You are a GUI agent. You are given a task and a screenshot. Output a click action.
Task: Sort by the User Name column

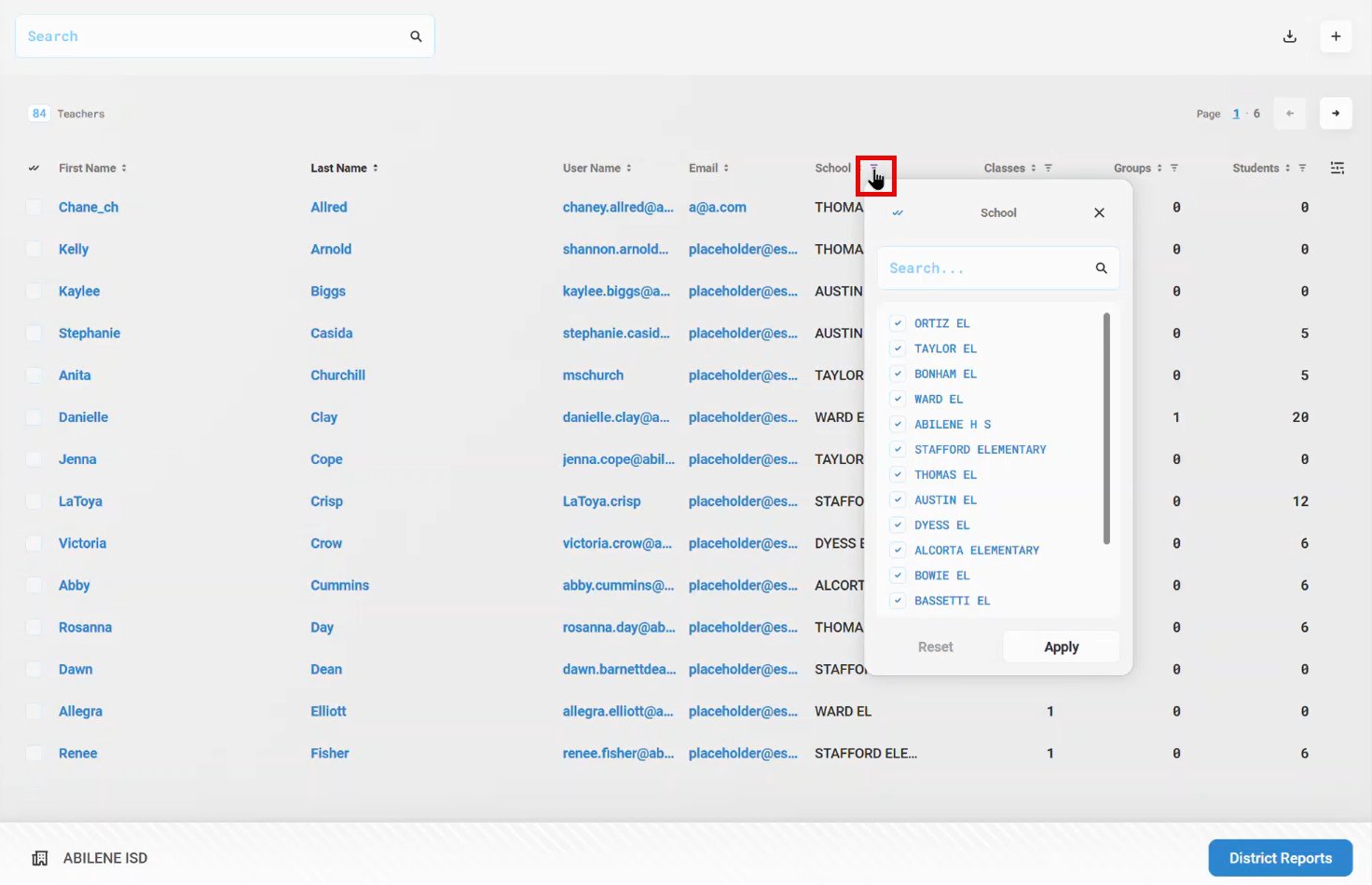629,168
